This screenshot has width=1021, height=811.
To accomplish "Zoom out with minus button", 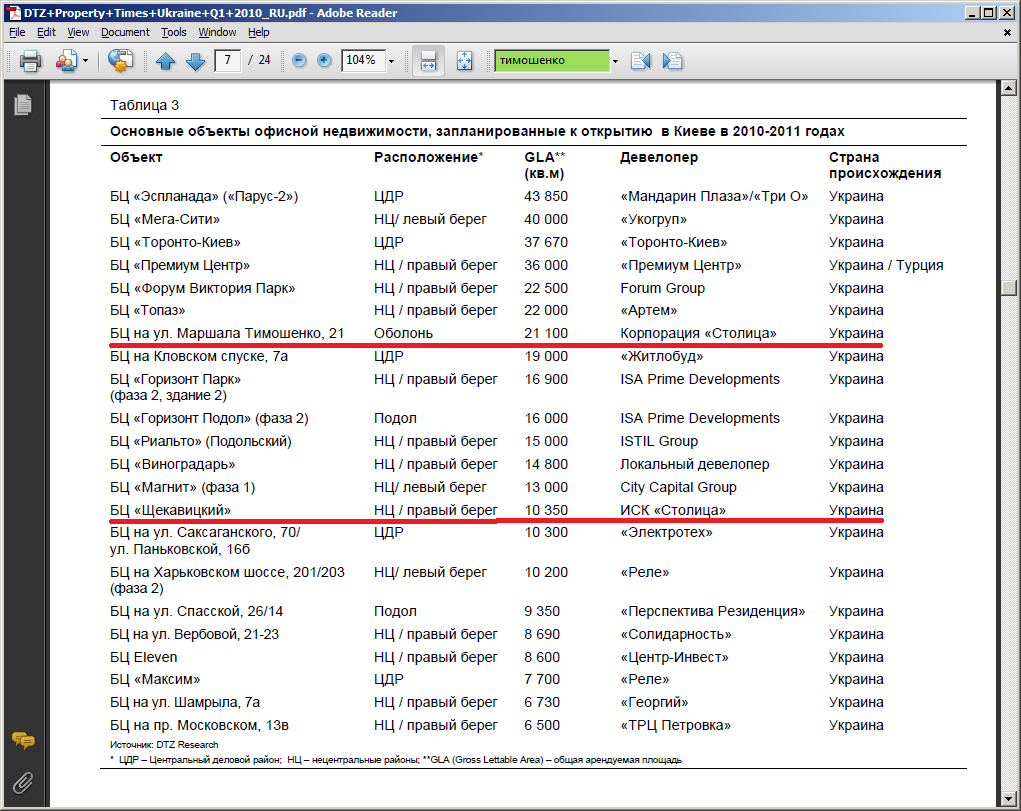I will tap(300, 61).
